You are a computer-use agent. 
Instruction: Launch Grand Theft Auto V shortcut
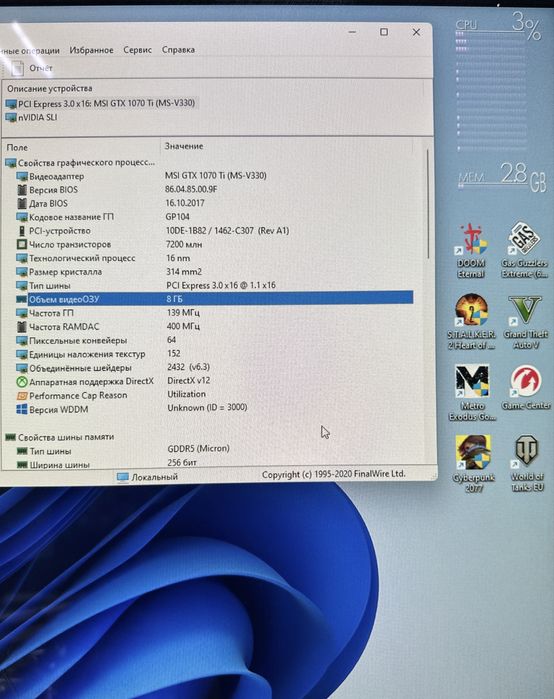point(525,322)
